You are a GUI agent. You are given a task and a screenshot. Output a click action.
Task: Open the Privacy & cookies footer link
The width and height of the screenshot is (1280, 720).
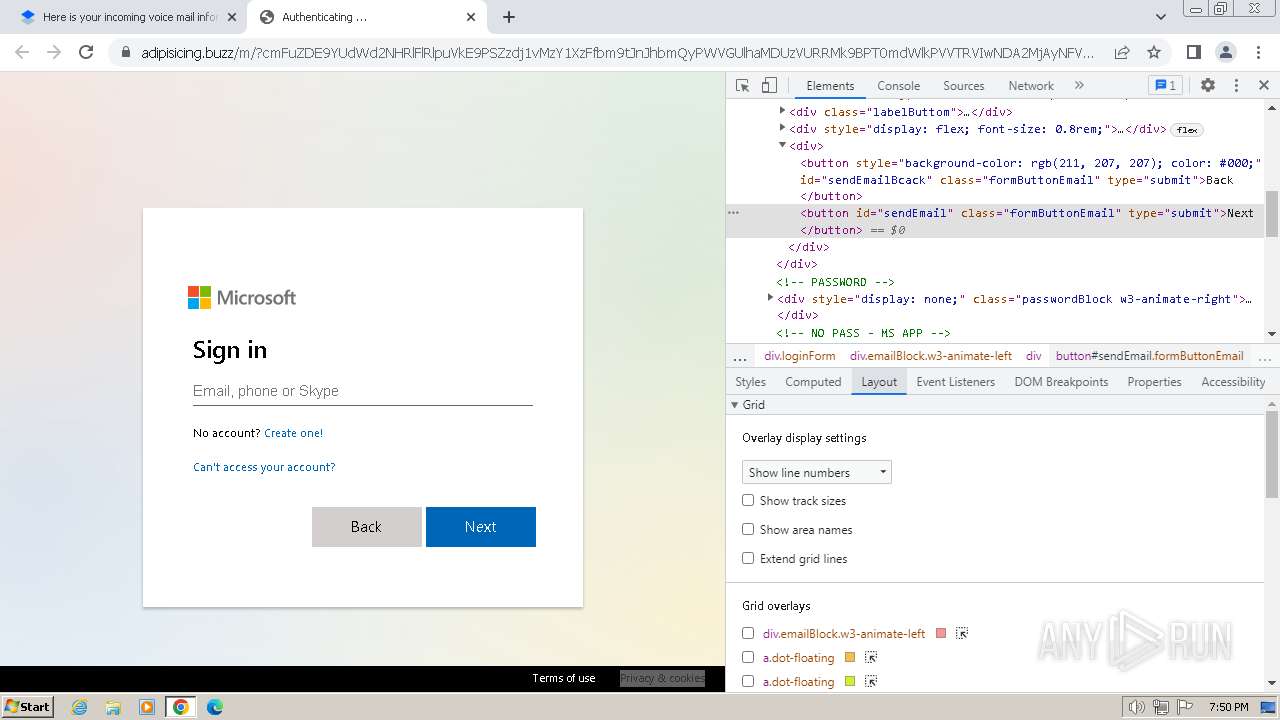tap(662, 678)
